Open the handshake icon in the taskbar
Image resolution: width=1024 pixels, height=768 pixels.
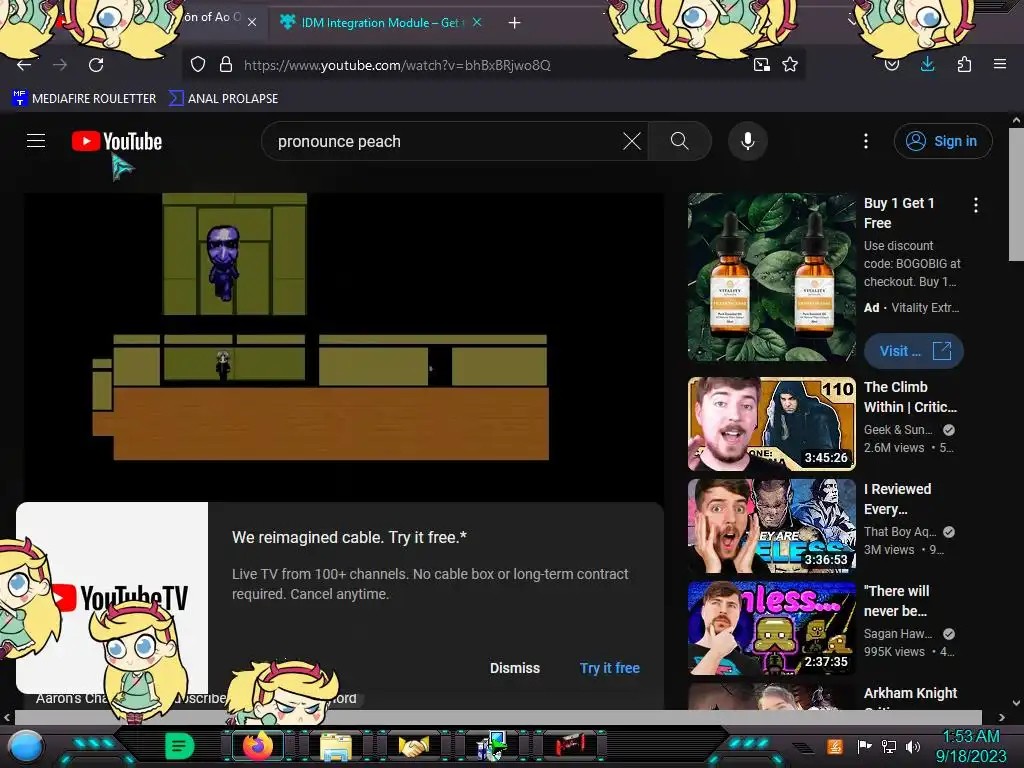coord(413,746)
